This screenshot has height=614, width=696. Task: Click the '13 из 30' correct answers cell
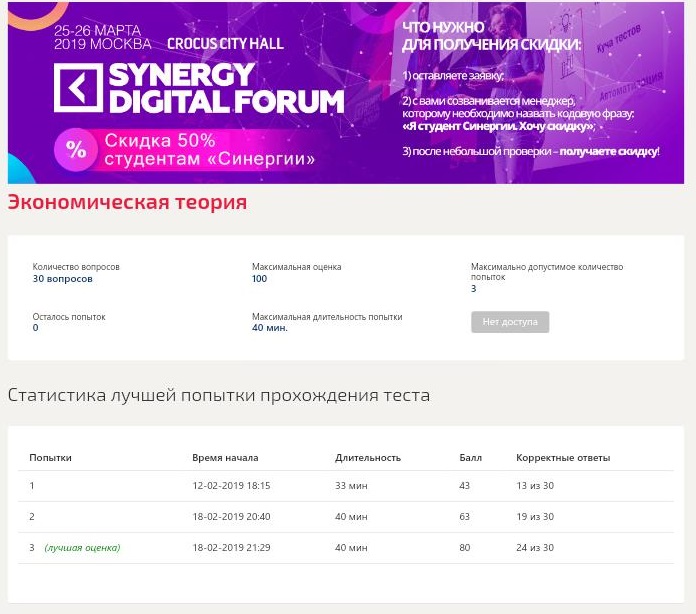(535, 486)
